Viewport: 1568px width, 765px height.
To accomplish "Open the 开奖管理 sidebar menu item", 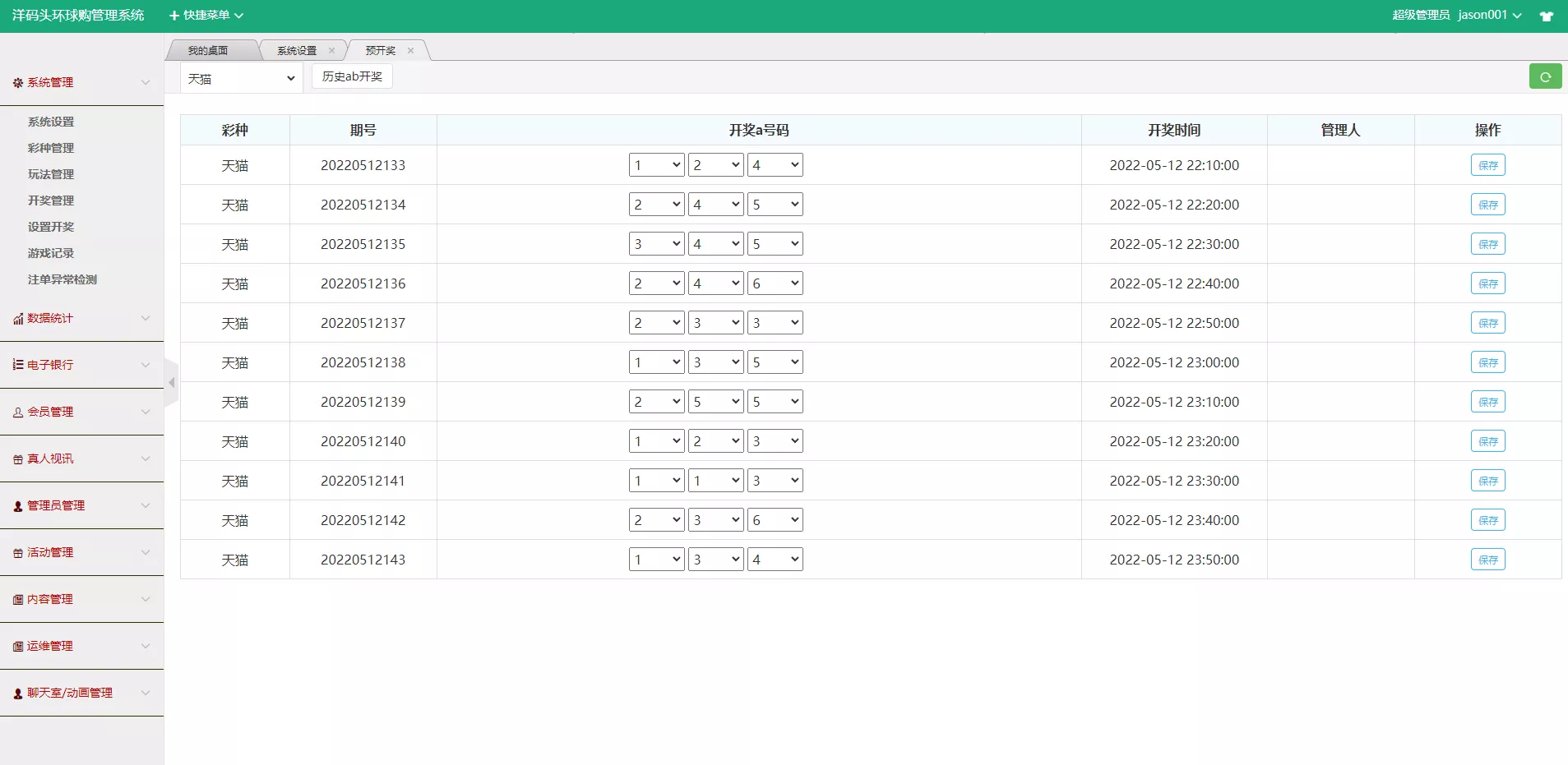I will click(51, 200).
